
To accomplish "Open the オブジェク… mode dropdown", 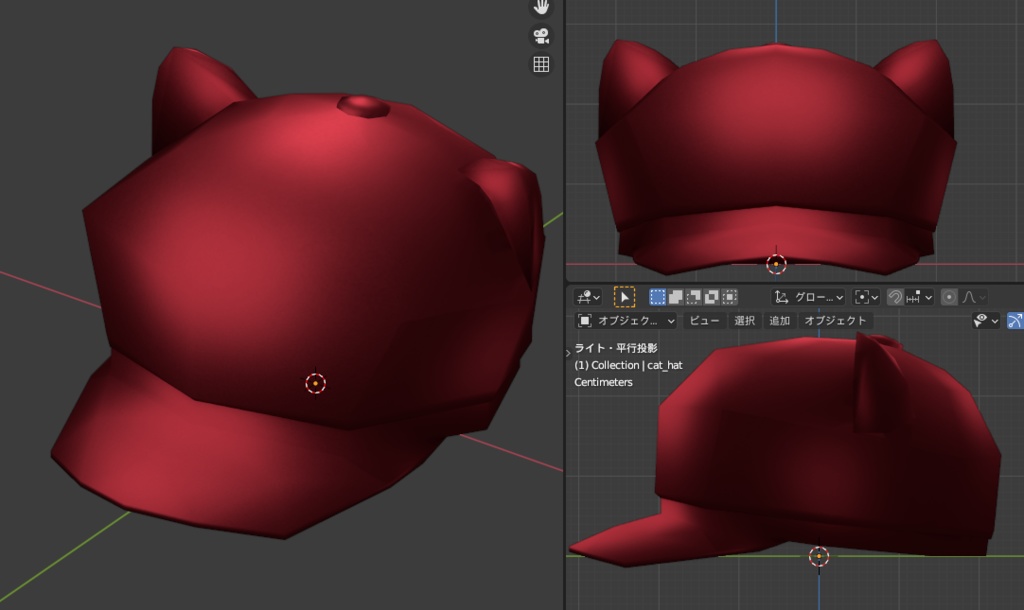I will pos(626,321).
